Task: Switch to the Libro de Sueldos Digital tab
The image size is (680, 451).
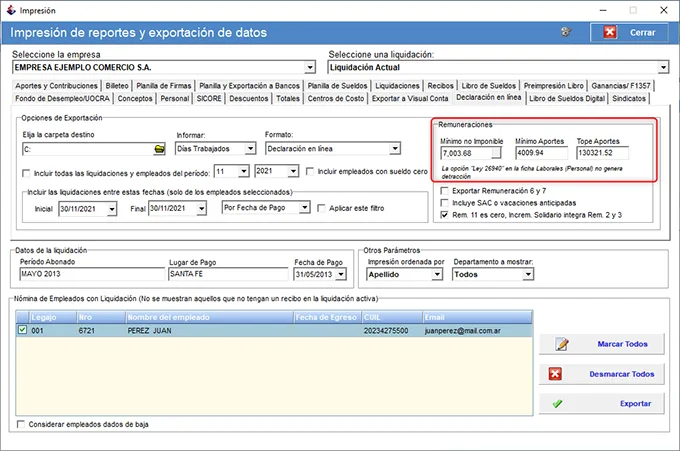Action: tap(567, 98)
